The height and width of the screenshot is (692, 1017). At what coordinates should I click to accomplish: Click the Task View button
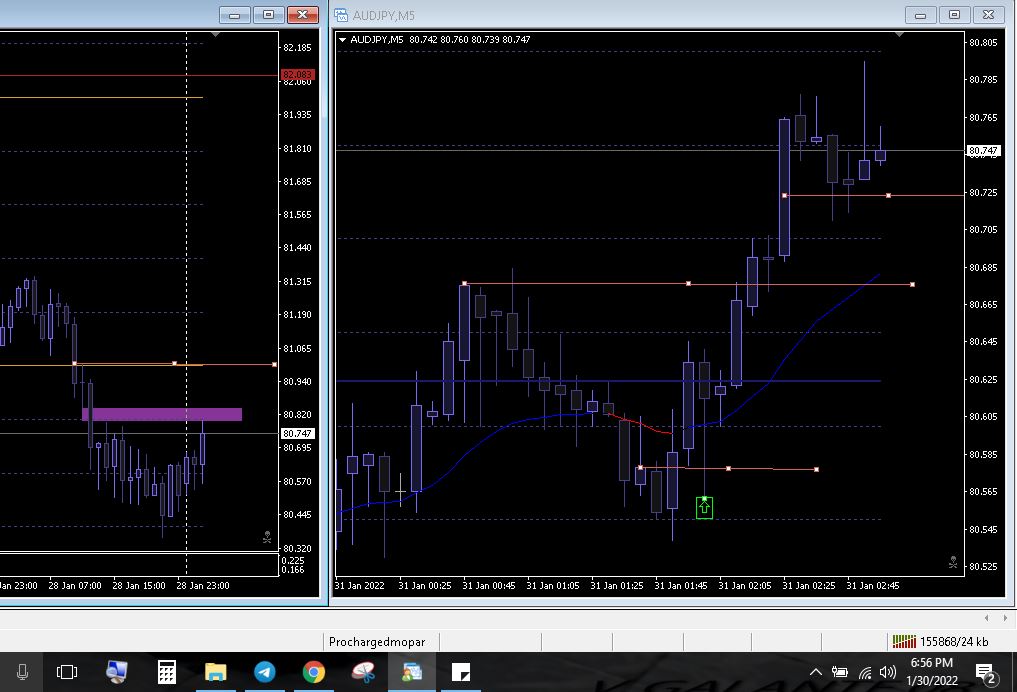click(67, 672)
